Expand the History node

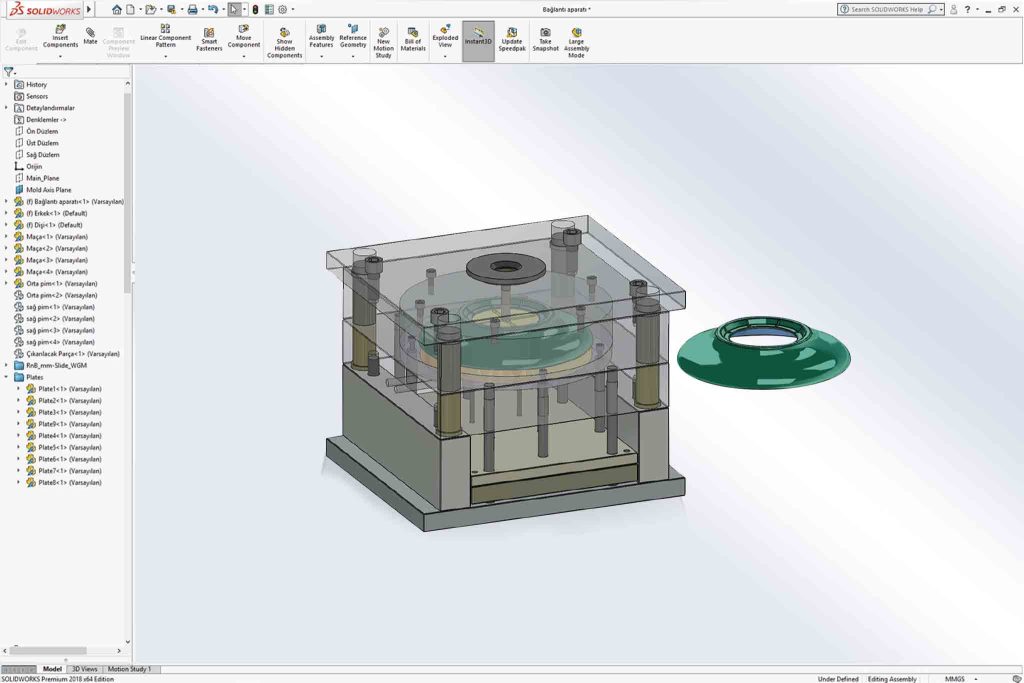tap(7, 85)
